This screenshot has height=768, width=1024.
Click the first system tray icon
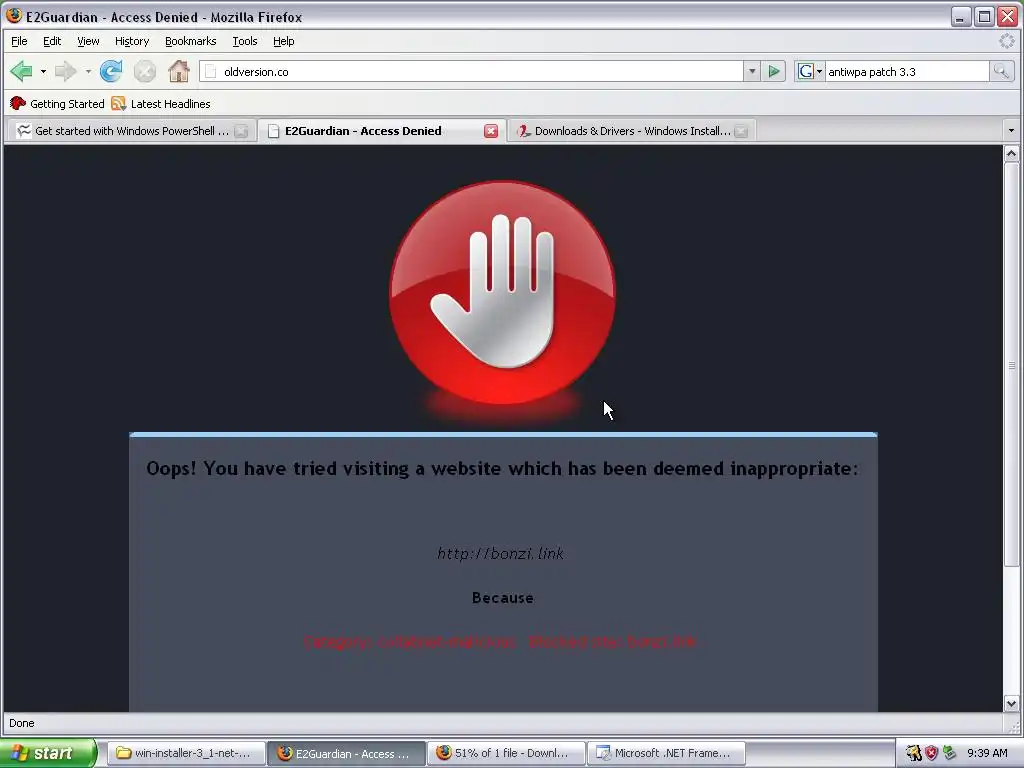point(913,753)
